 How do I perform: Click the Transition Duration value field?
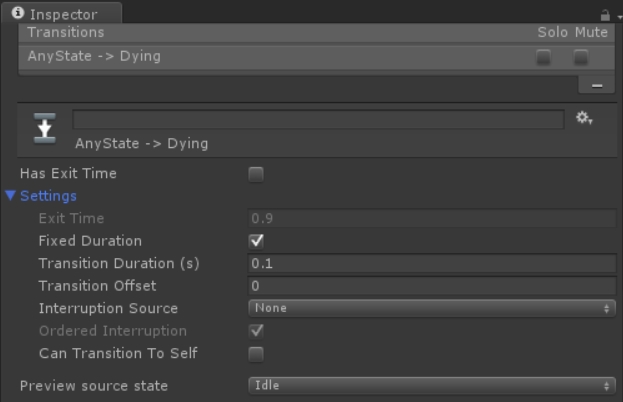[x=432, y=263]
